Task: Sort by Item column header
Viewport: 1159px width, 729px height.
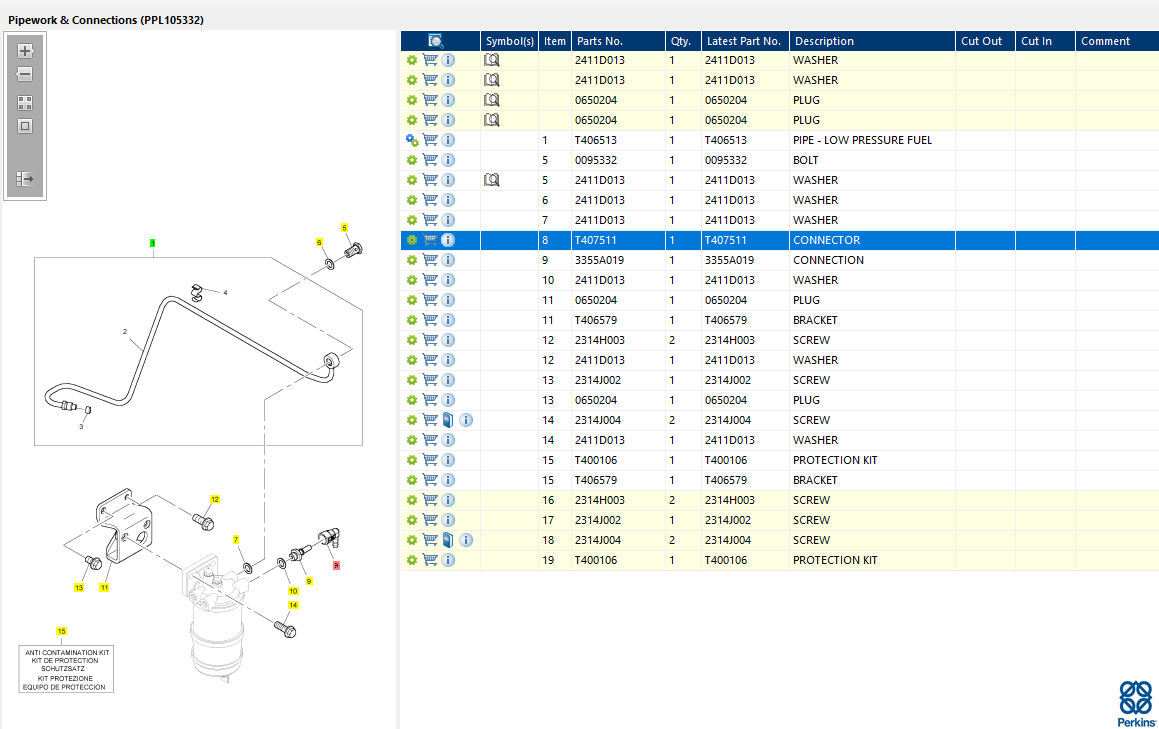Action: [554, 41]
